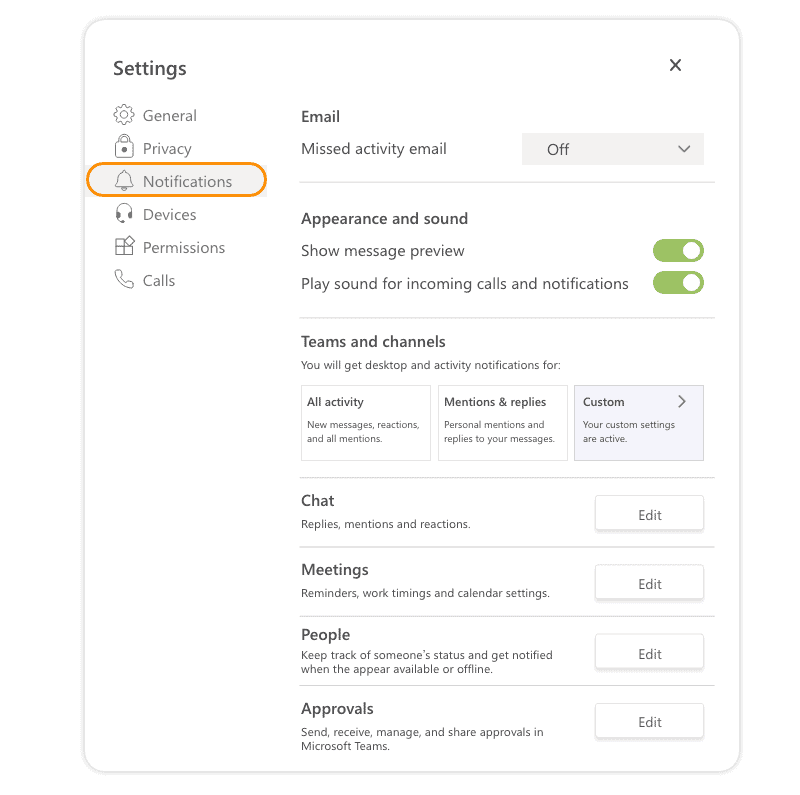Viewport: 800px width, 795px height.
Task: Choose Mentions & replies notification option
Action: pyautogui.click(x=503, y=423)
